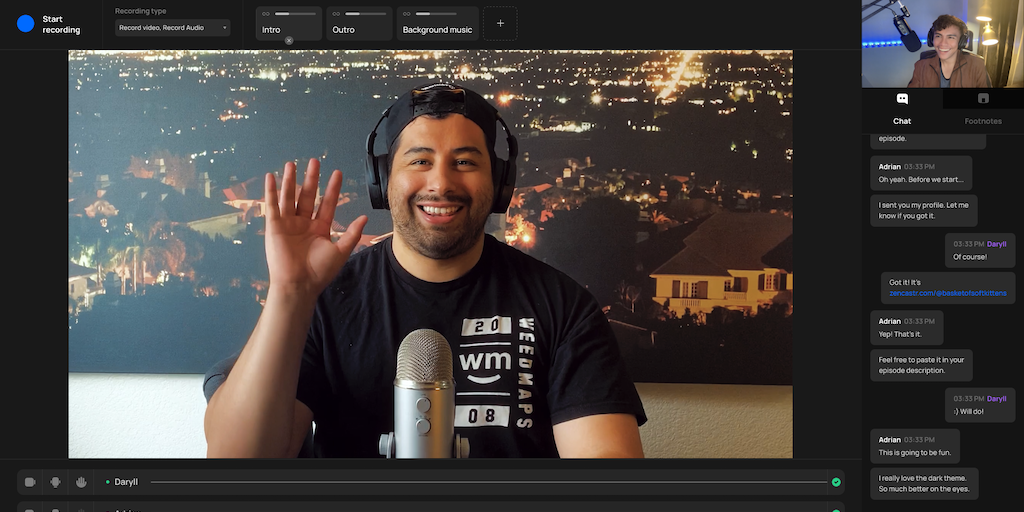Open the zencastr.com profile link in chat

pos(931,295)
